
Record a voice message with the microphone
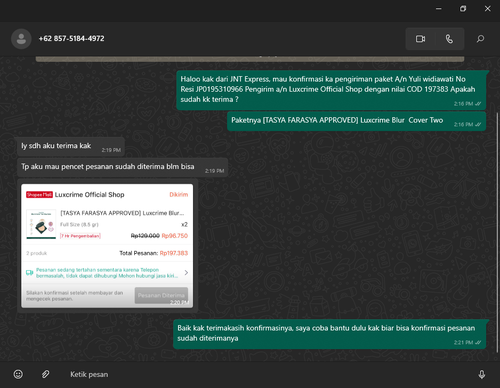click(482, 374)
